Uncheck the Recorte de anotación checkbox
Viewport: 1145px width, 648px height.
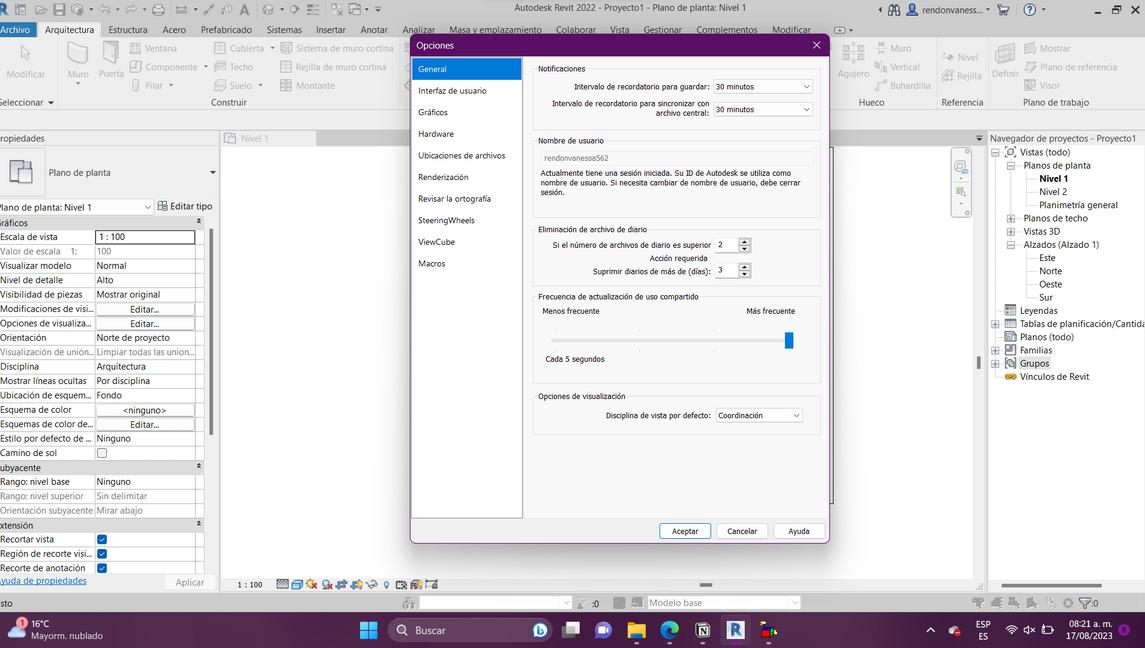pos(102,568)
